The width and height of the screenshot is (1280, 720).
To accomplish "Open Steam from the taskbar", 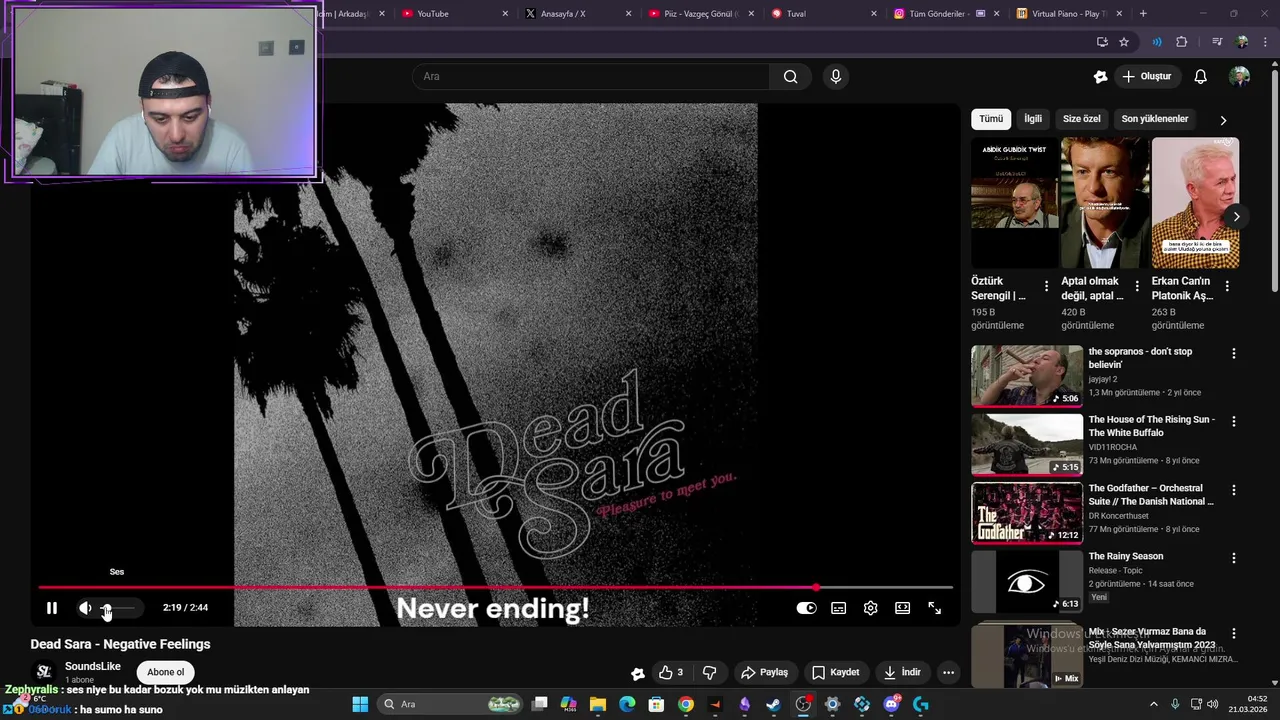I will tap(774, 704).
